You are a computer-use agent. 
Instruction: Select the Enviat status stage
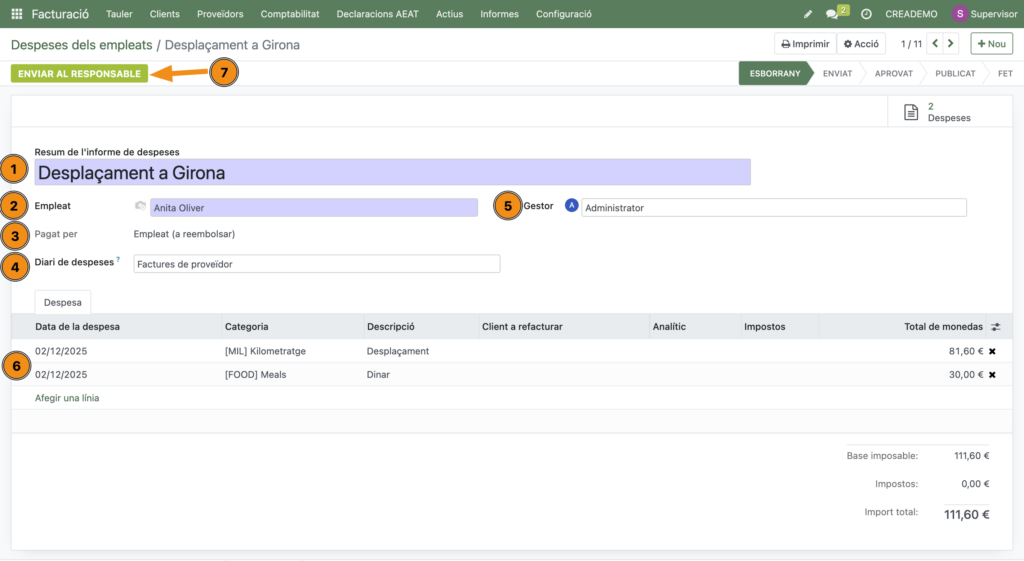pos(837,74)
